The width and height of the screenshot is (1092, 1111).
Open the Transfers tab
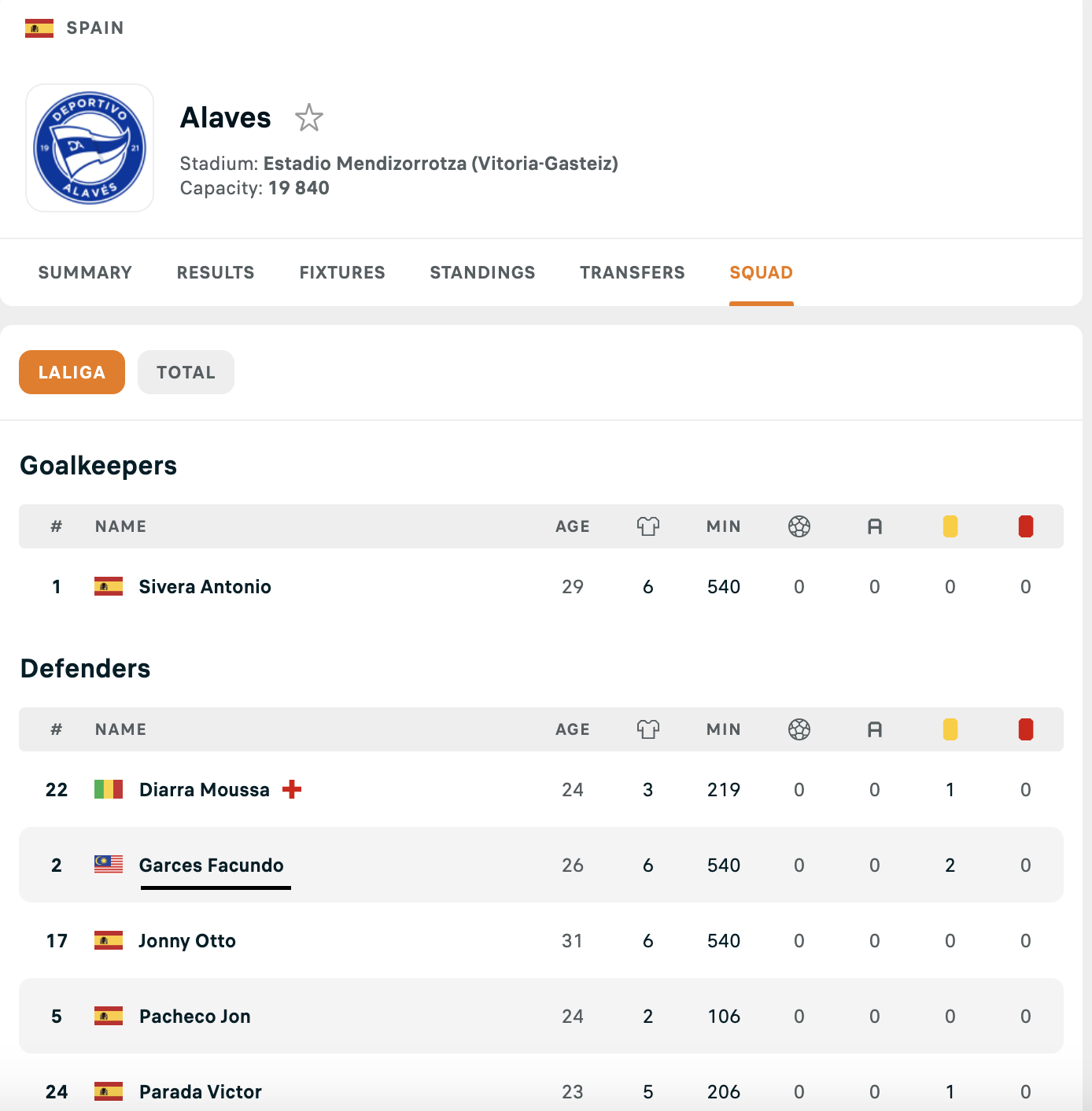[632, 272]
